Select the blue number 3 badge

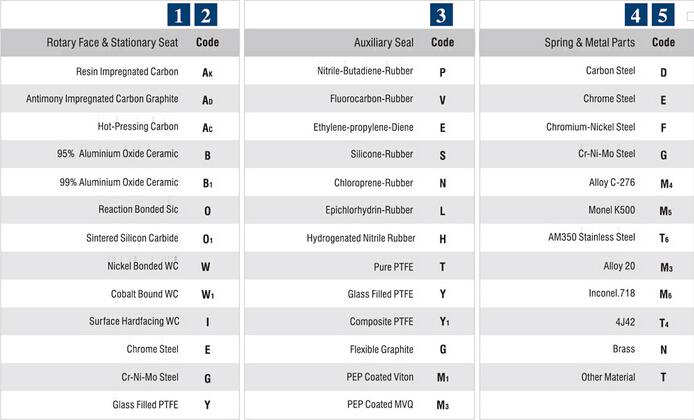pyautogui.click(x=441, y=15)
